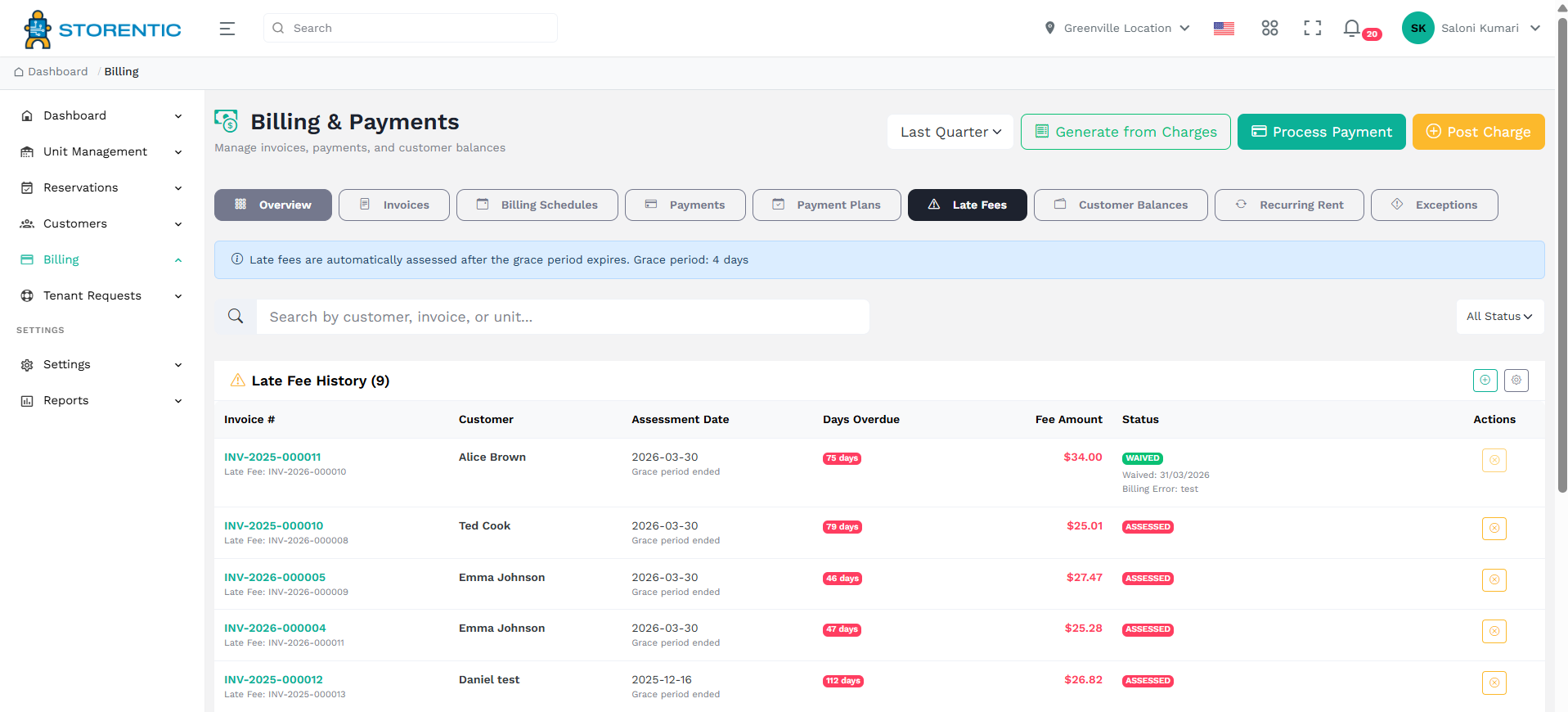Expand the Settings sidebar menu
The image size is (1568, 712).
click(101, 365)
